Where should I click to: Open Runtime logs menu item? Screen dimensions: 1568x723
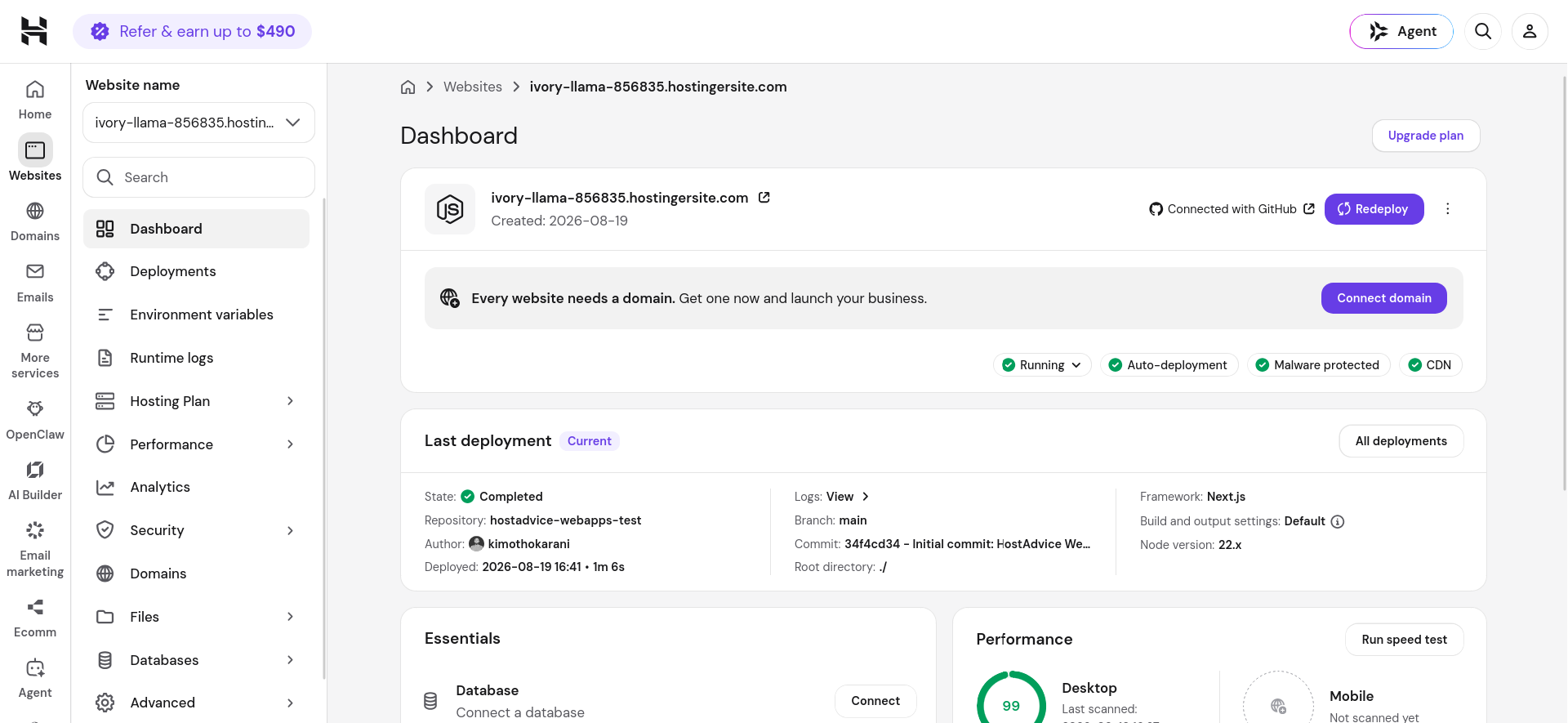point(196,358)
